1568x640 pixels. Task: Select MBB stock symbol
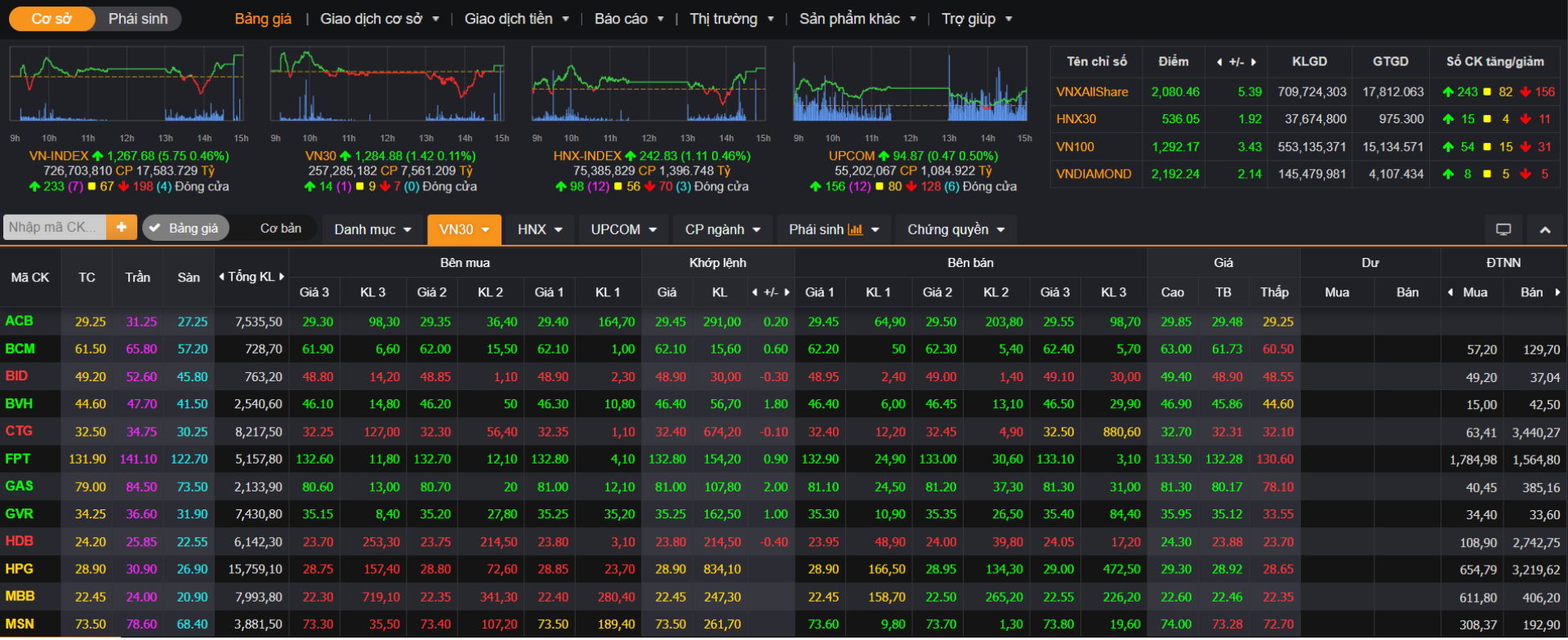20,597
